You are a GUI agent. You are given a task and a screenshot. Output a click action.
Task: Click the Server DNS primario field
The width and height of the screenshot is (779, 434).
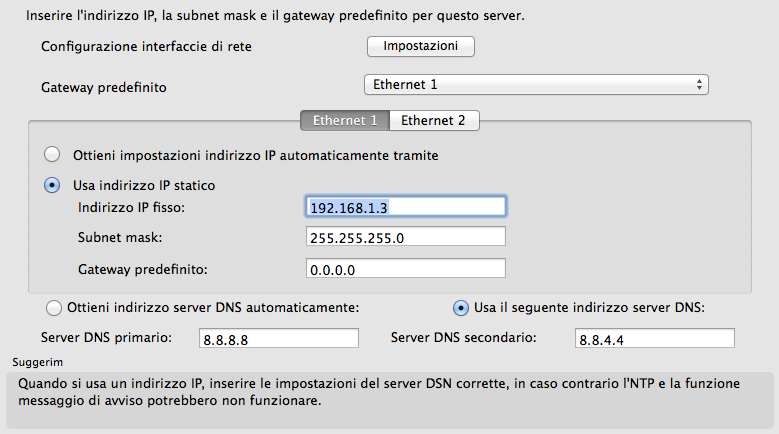[x=279, y=339]
